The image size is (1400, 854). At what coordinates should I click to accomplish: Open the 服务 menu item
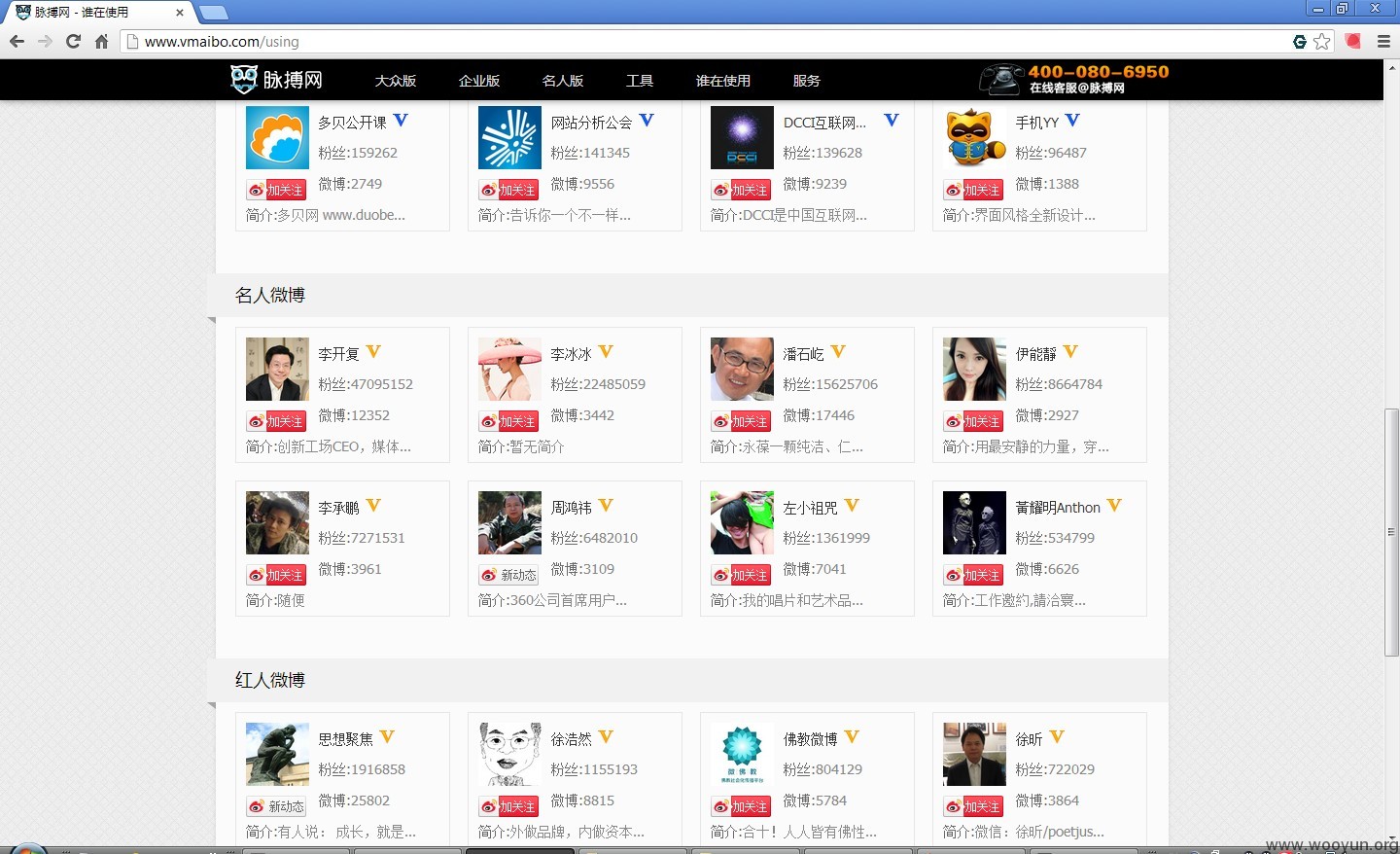coord(807,81)
